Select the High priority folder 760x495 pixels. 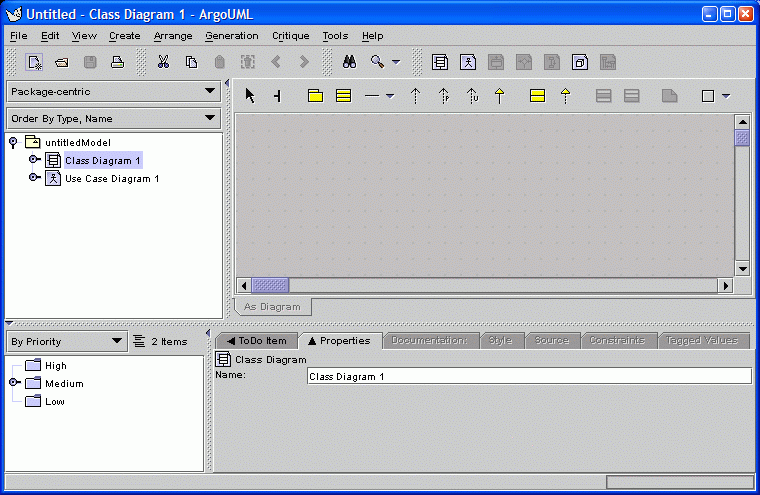pyautogui.click(x=56, y=366)
